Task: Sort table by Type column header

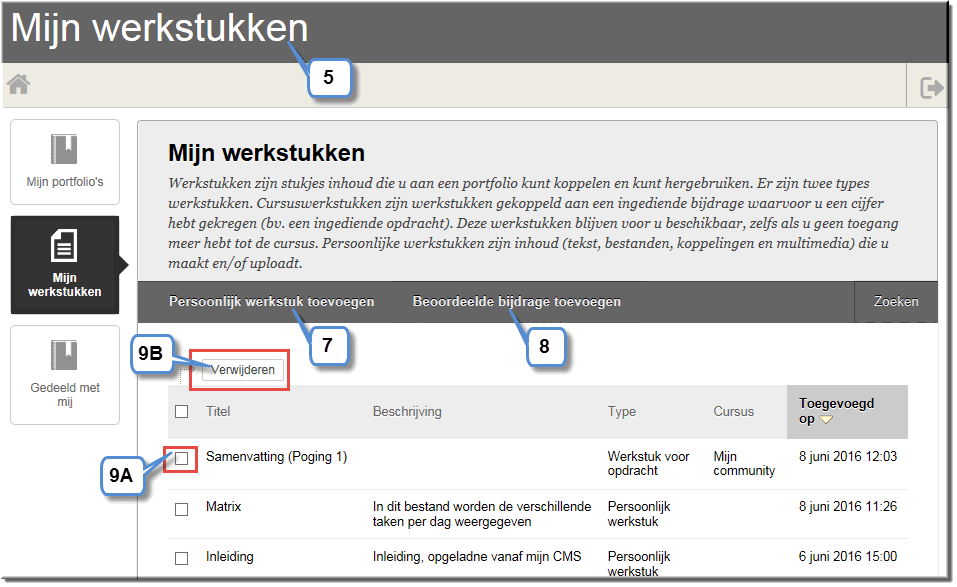Action: [622, 411]
